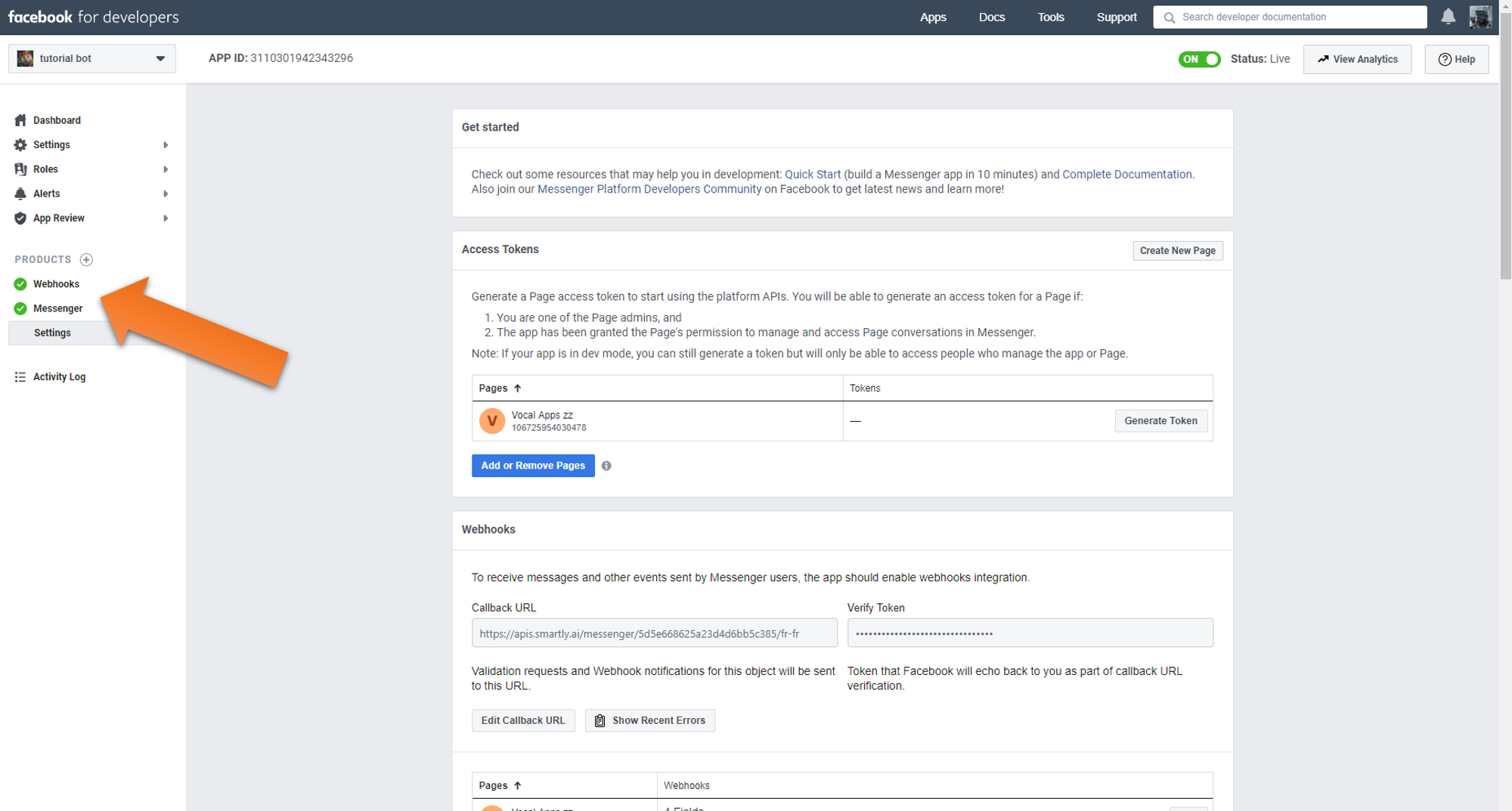
Task: Click the page ID 106725954030478
Action: click(549, 428)
